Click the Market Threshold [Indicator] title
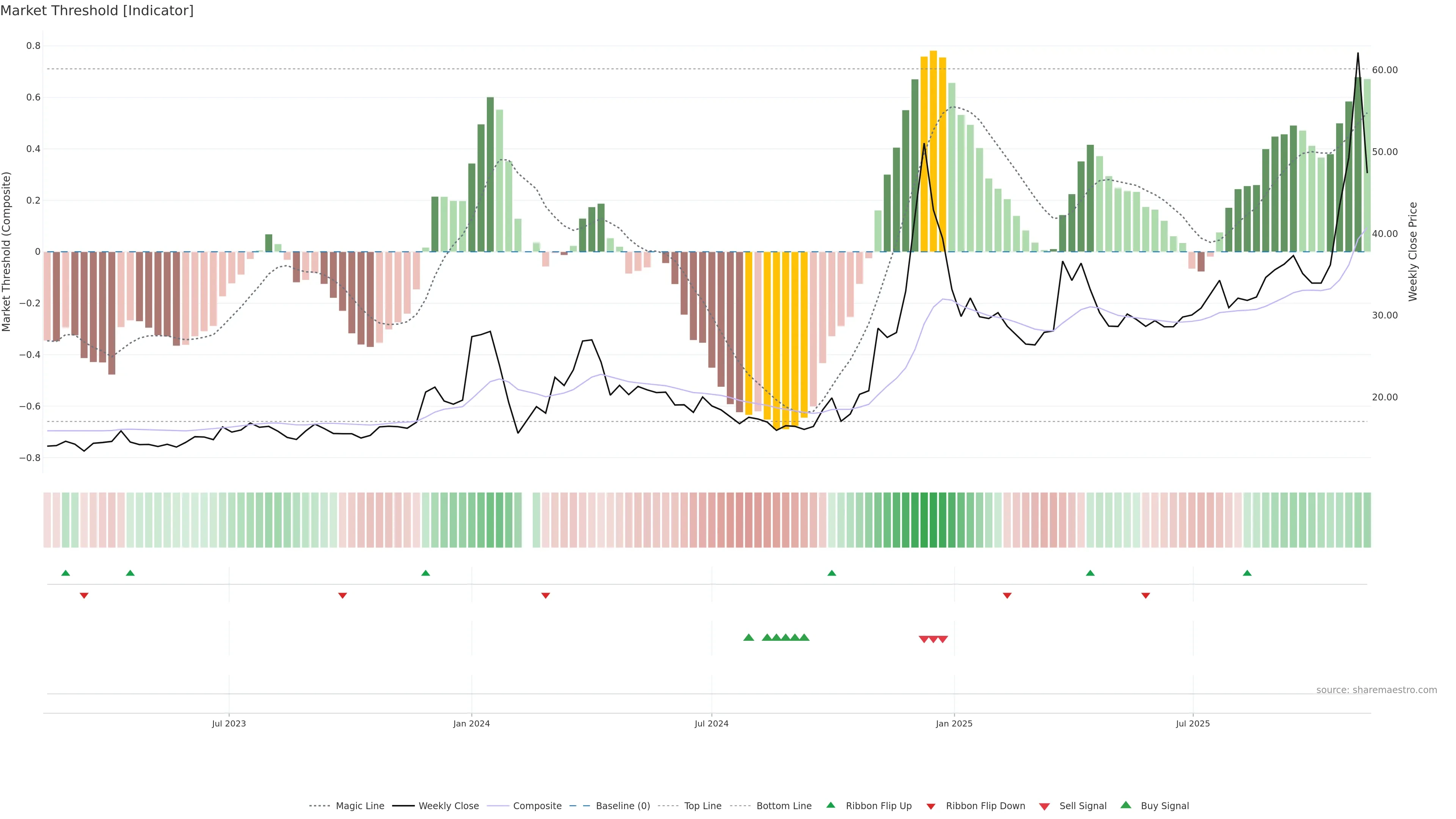Image resolution: width=1456 pixels, height=819 pixels. (97, 11)
